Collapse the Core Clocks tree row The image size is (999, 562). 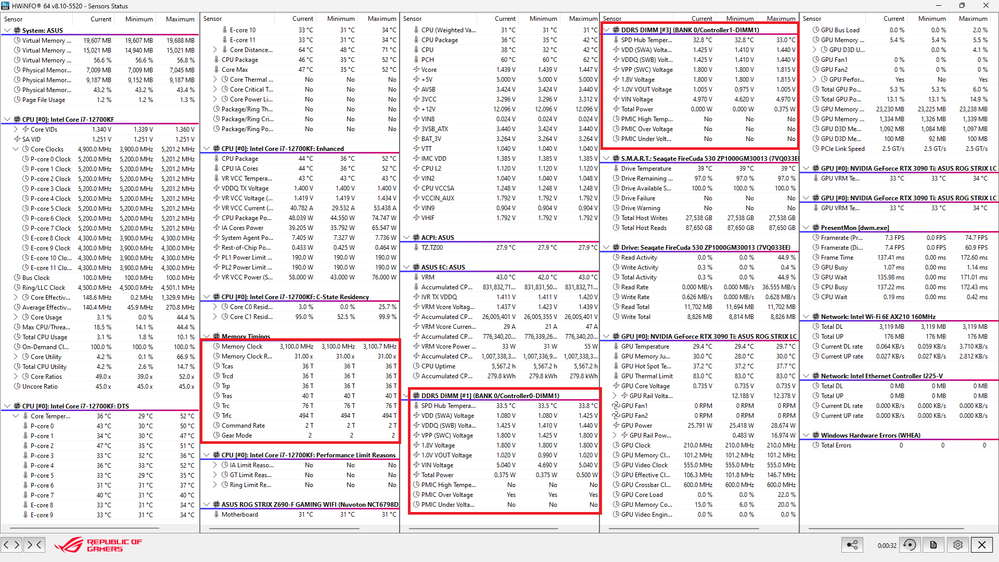coord(16,149)
